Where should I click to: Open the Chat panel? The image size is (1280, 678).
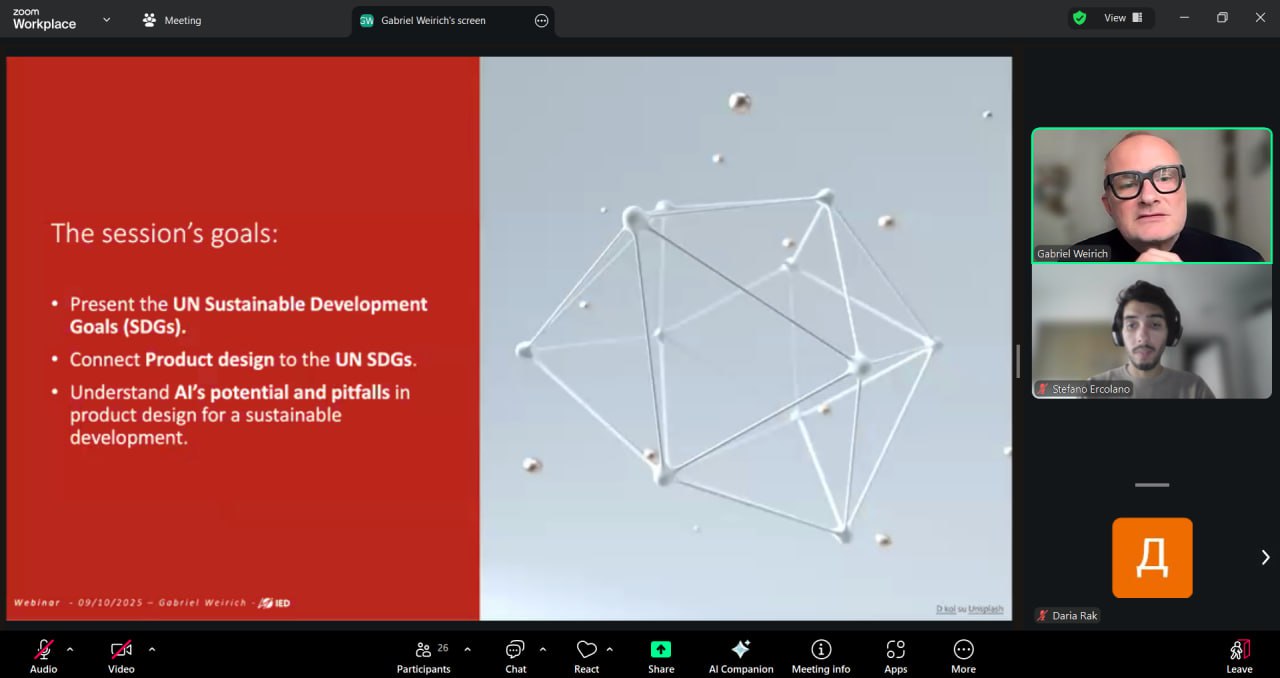pyautogui.click(x=515, y=655)
